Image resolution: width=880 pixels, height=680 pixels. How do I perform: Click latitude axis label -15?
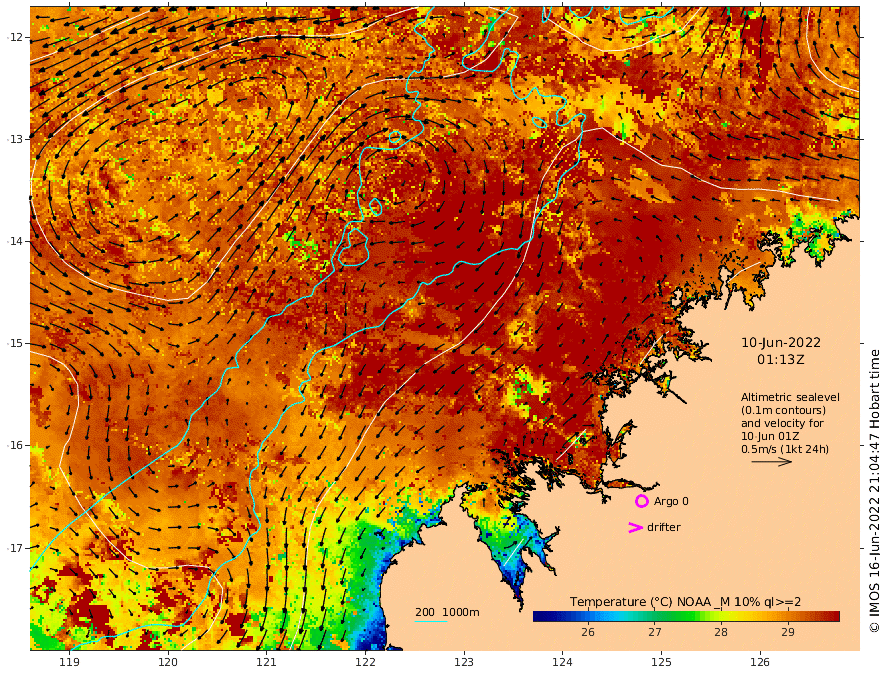point(16,343)
